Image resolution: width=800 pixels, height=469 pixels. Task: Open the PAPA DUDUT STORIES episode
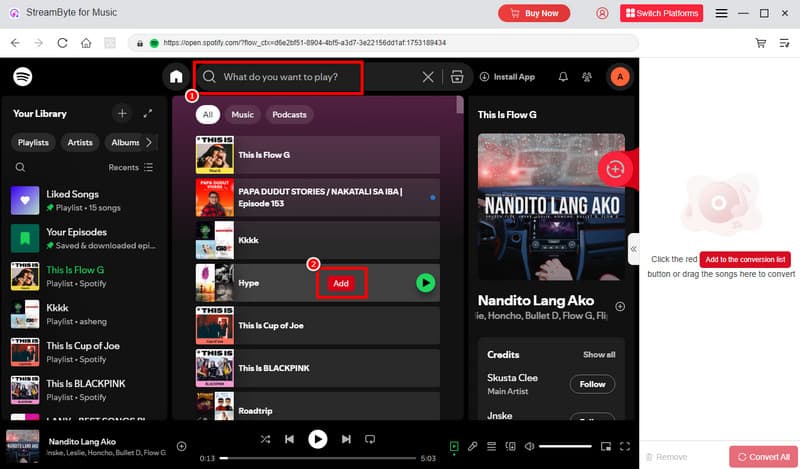317,198
